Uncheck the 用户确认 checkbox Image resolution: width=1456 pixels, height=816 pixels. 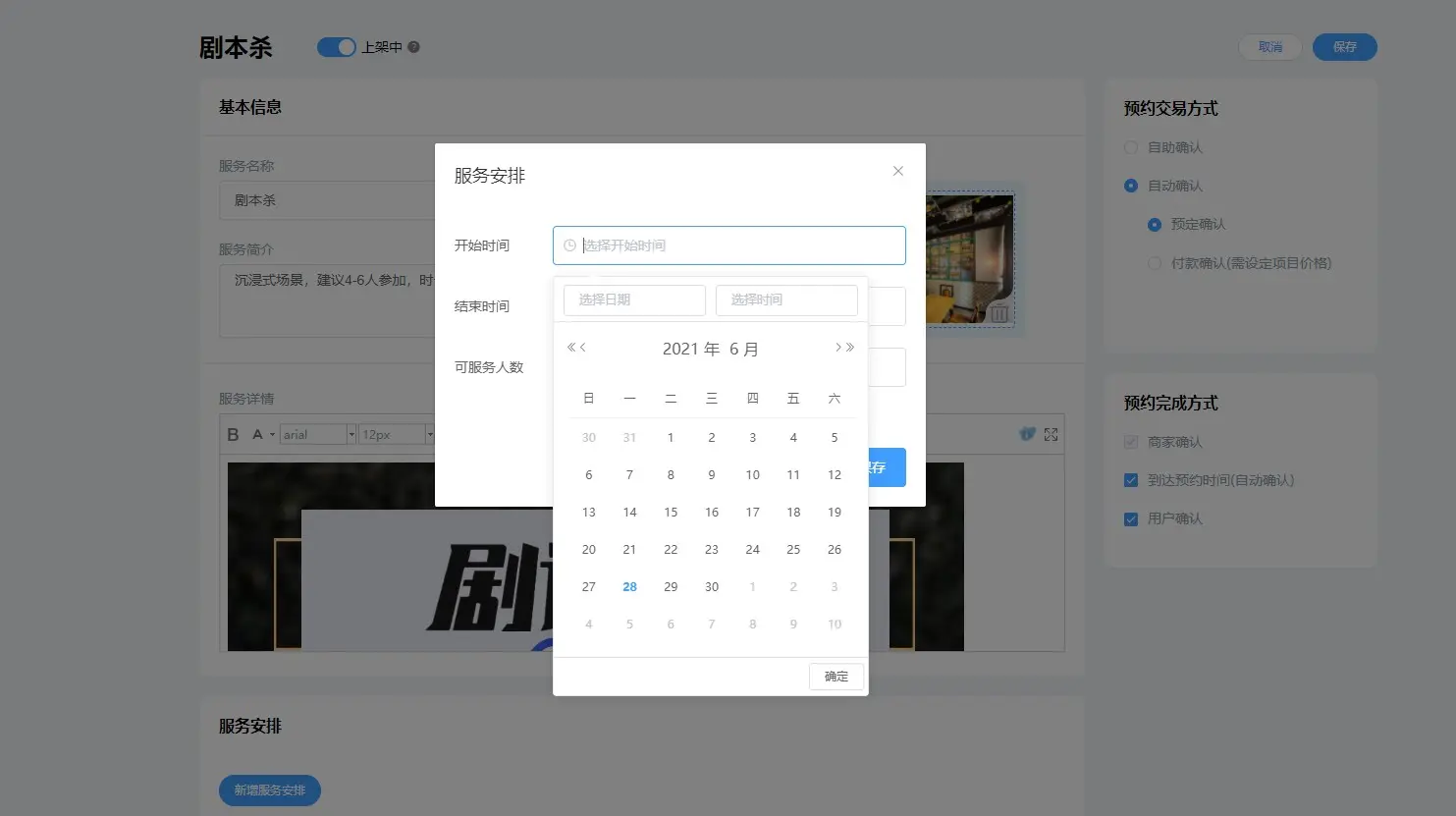[x=1131, y=518]
